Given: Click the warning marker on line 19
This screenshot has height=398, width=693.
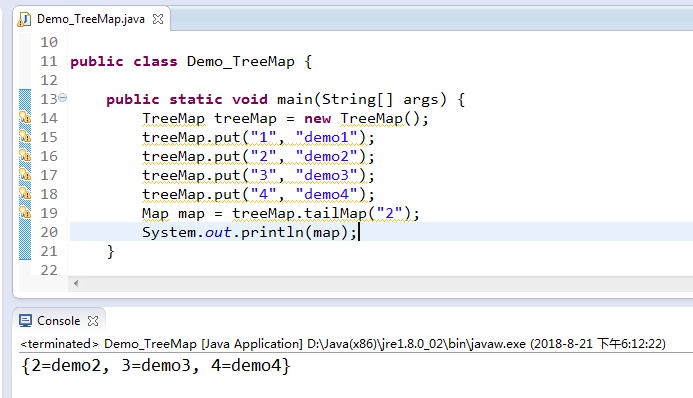Looking at the screenshot, I should (25, 213).
